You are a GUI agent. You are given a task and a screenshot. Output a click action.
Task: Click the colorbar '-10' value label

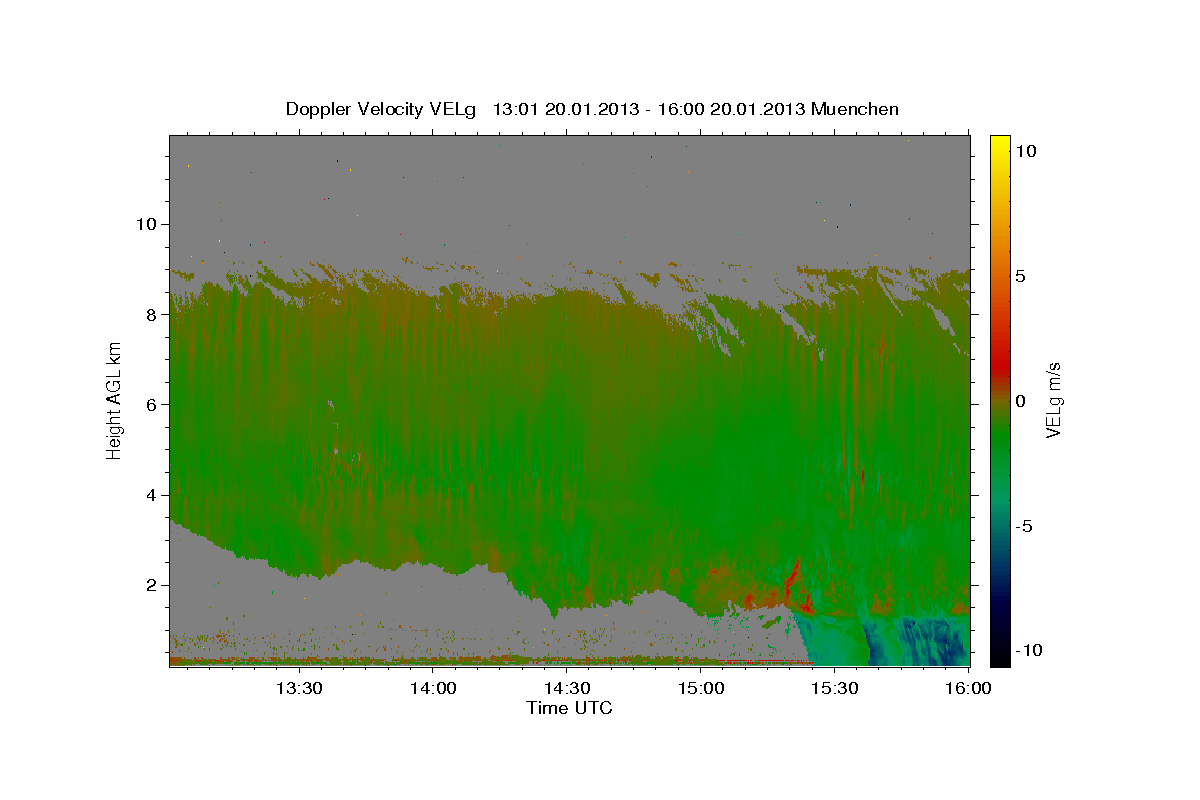(x=1030, y=651)
